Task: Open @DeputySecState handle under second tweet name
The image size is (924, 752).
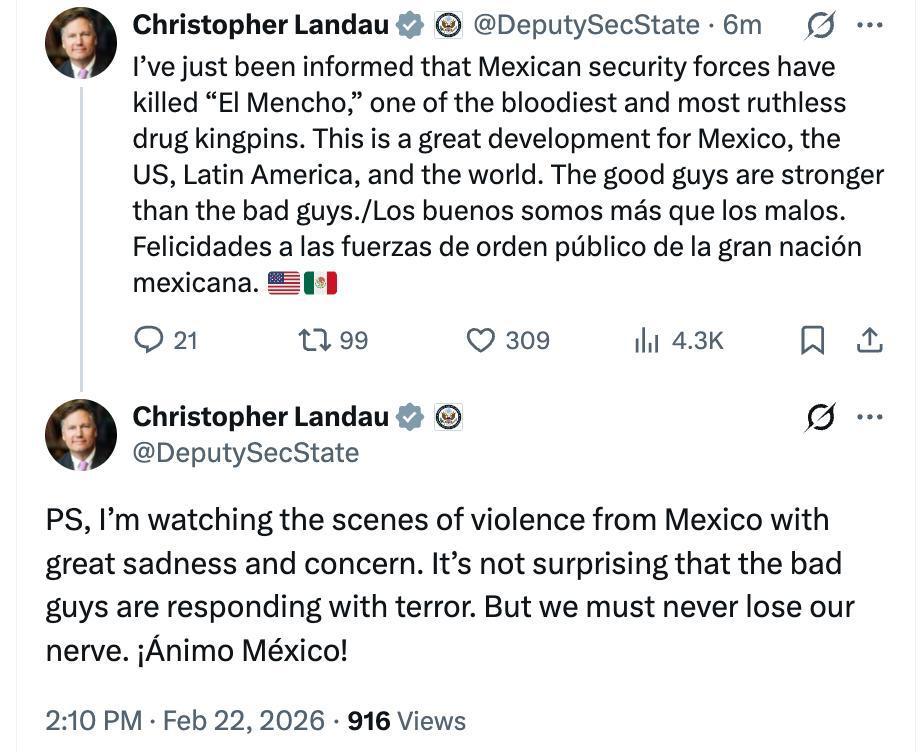Action: click(246, 453)
